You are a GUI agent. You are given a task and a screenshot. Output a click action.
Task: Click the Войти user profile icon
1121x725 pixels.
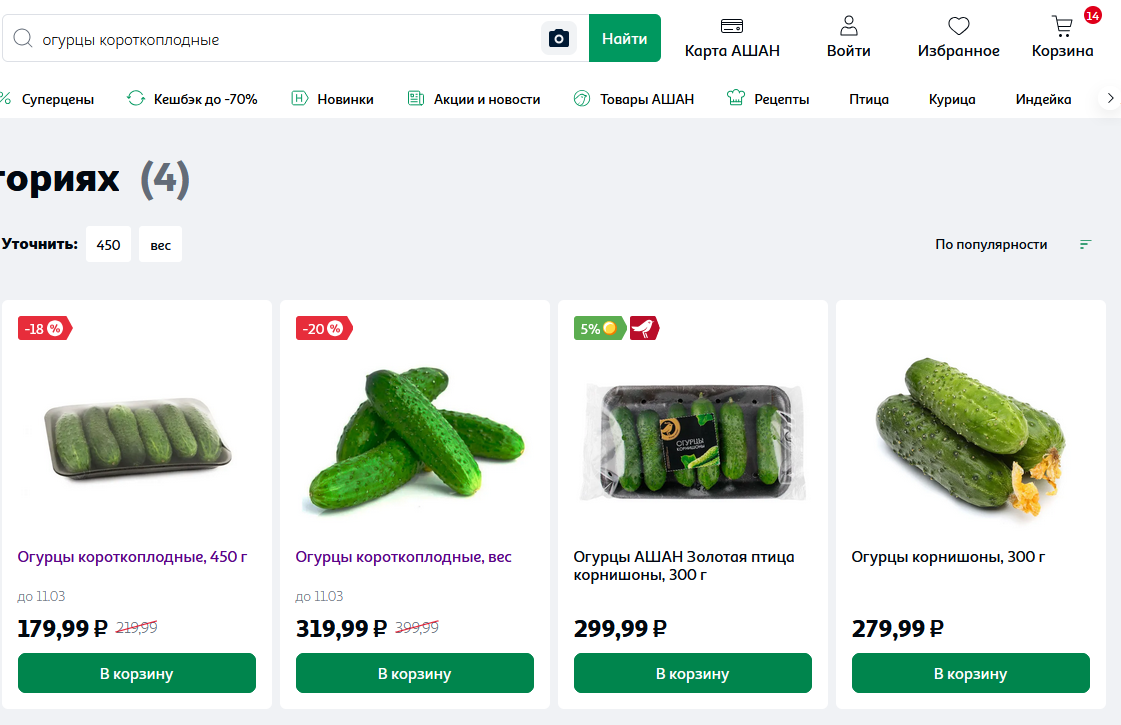pos(848,27)
